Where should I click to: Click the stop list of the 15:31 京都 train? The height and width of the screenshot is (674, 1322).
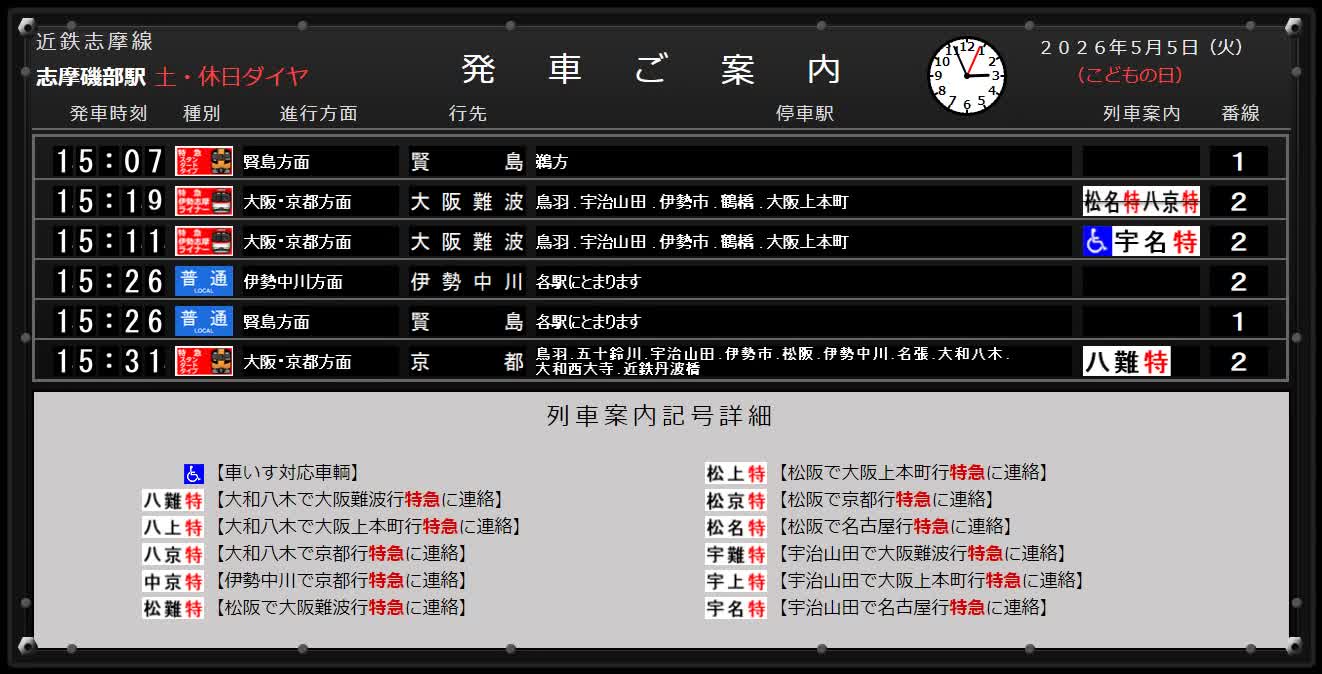(773, 361)
